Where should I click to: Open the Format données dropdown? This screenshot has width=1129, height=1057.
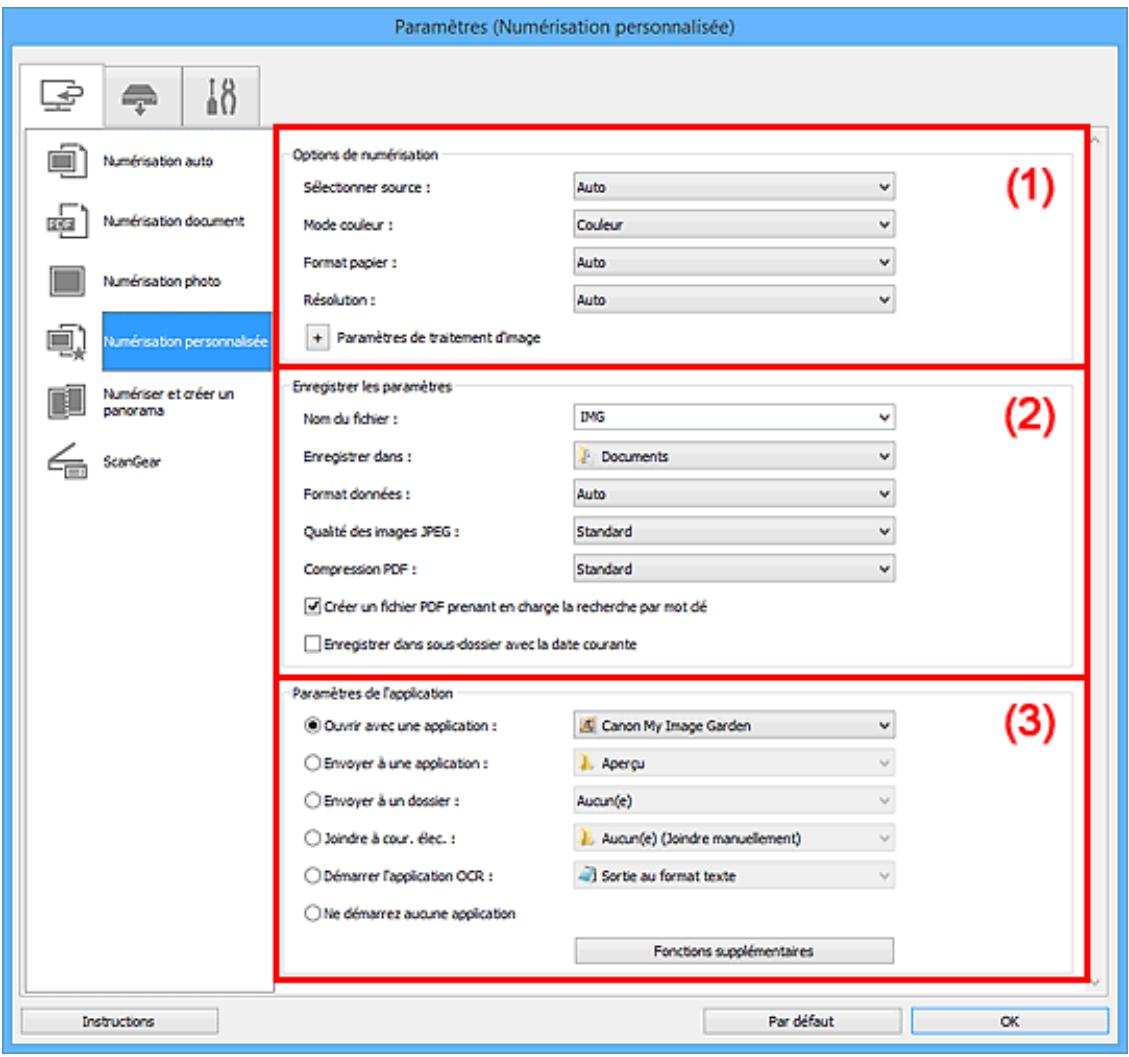point(733,492)
